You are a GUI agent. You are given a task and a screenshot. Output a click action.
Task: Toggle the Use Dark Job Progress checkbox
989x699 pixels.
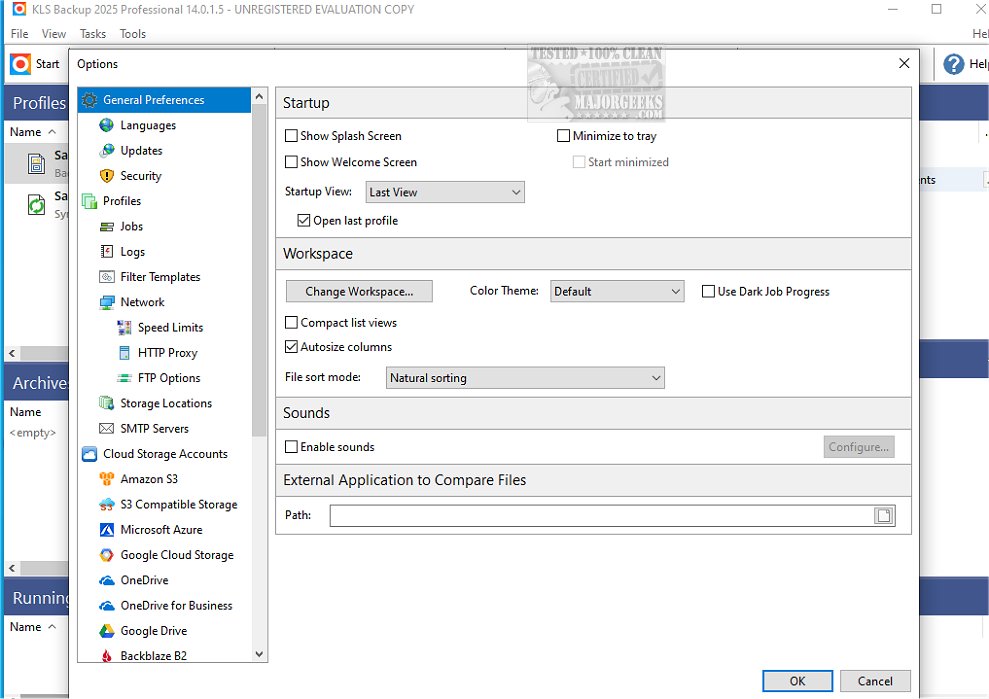708,291
